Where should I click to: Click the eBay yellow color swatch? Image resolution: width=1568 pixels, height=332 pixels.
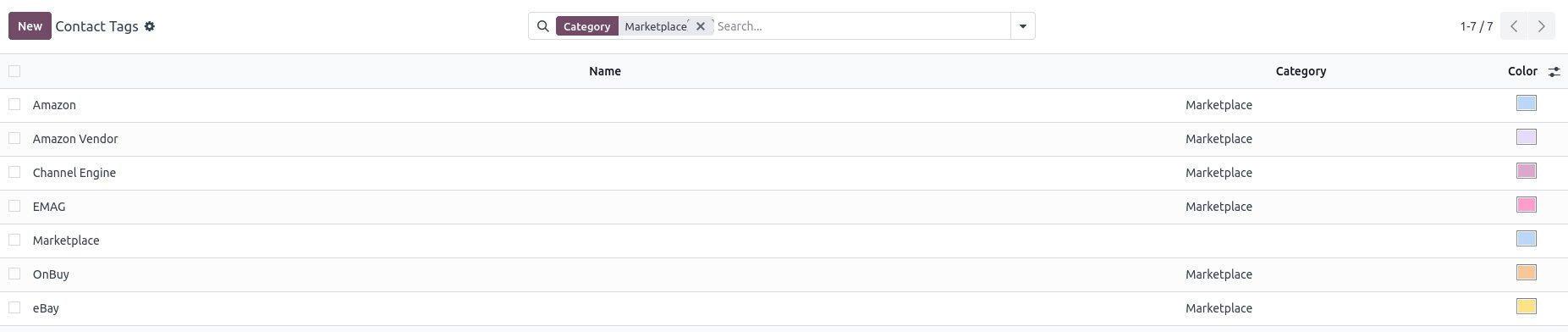point(1527,307)
